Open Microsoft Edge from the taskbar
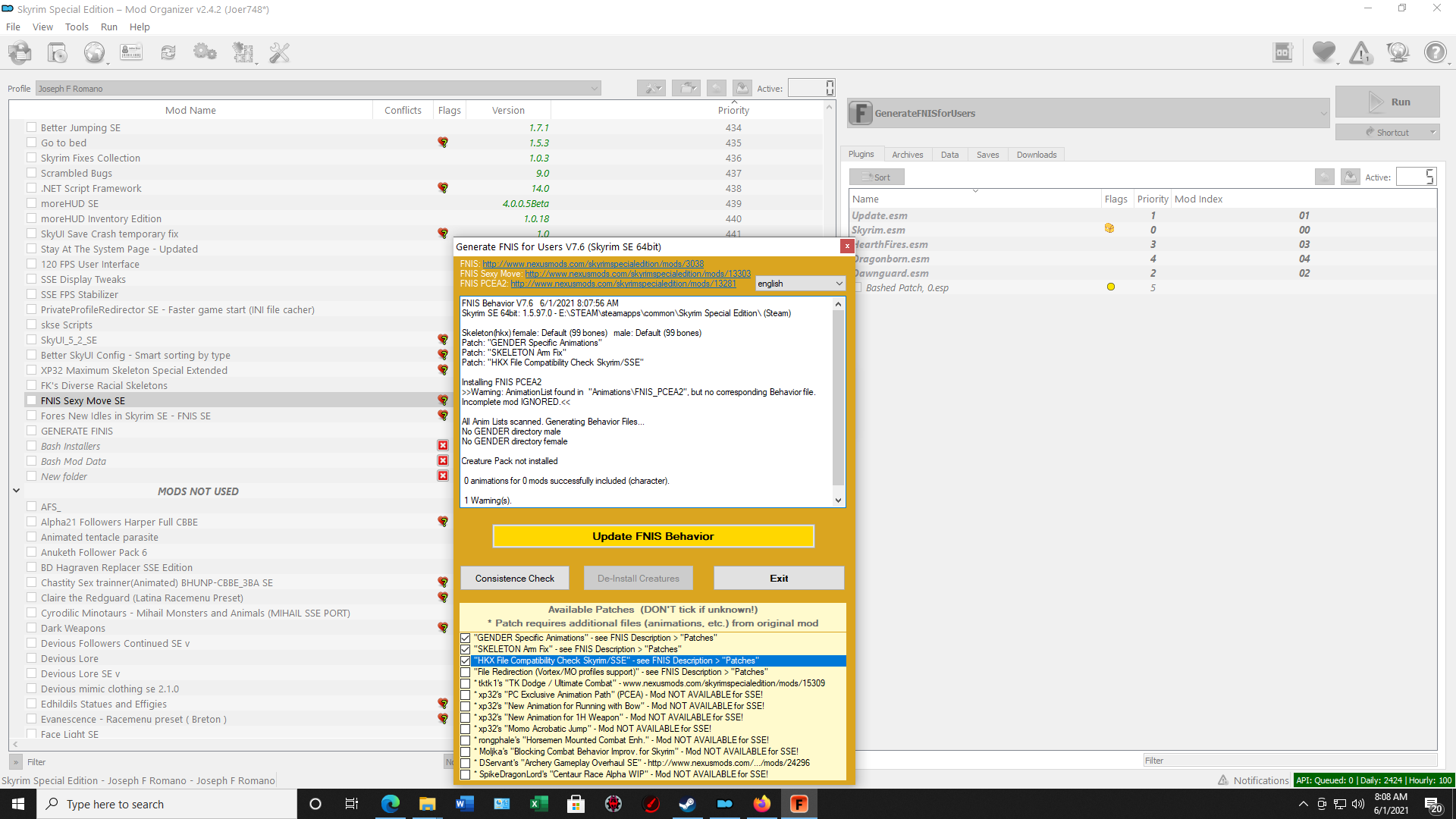This screenshot has width=1456, height=819. 391,804
